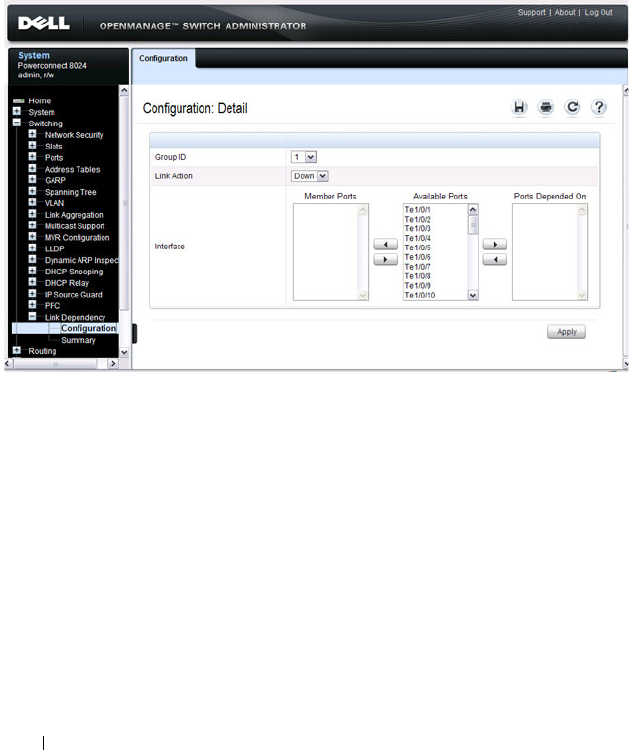This screenshot has height=750, width=641.
Task: Collapse the Switching tree node
Action: pos(17,123)
